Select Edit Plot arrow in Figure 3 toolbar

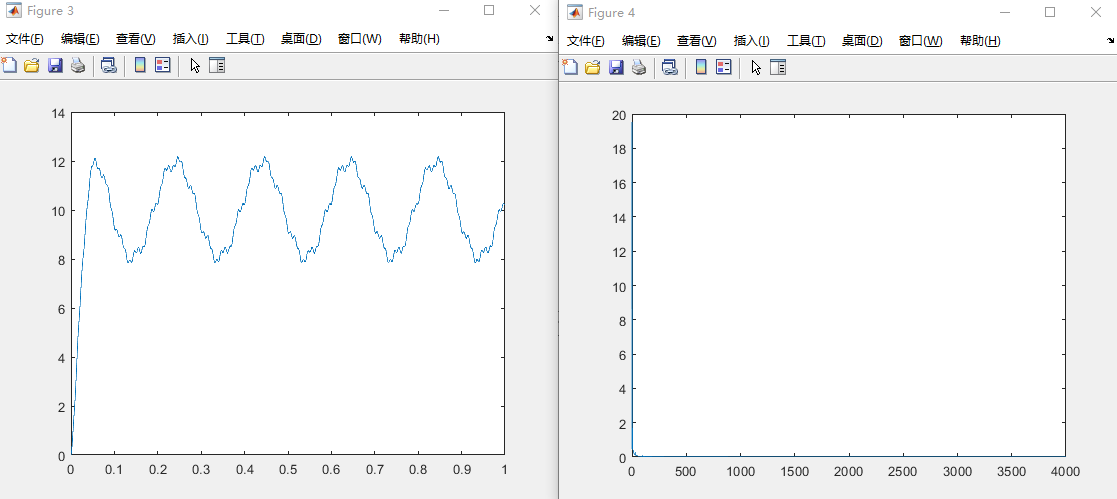click(194, 66)
